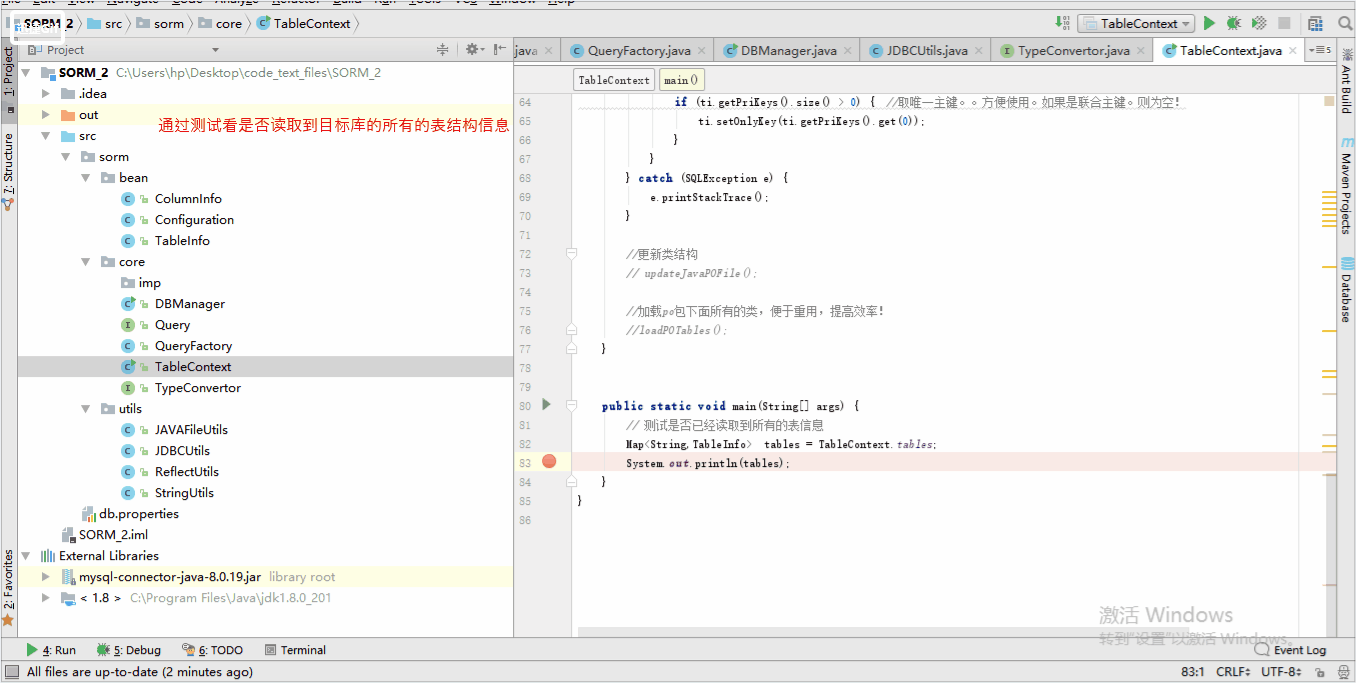Image resolution: width=1356 pixels, height=683 pixels.
Task: Toggle fold marker at line 80
Action: (x=571, y=406)
